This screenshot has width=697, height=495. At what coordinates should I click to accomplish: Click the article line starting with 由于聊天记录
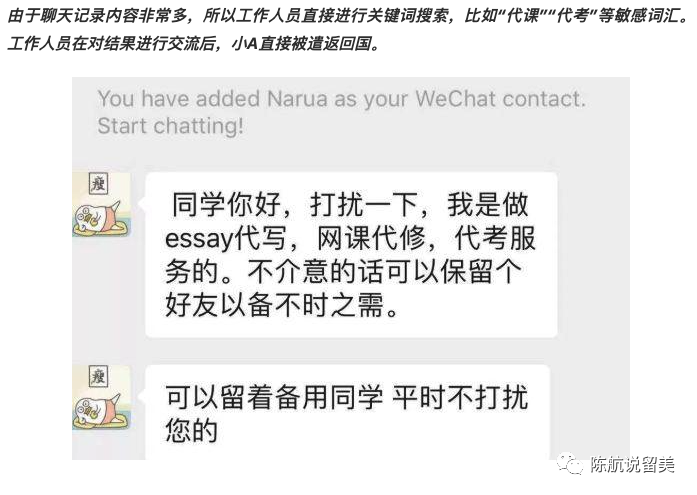click(x=348, y=16)
